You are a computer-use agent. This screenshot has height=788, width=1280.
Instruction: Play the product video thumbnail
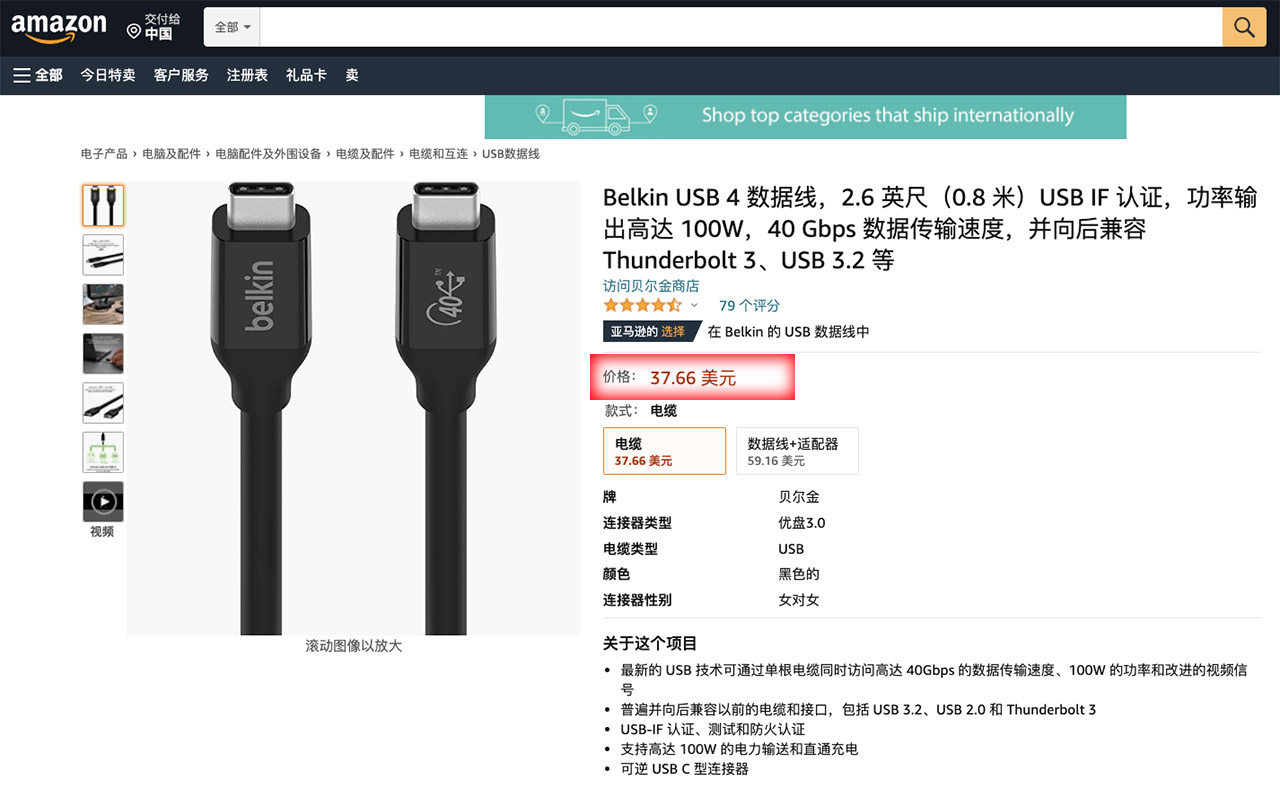pos(103,501)
